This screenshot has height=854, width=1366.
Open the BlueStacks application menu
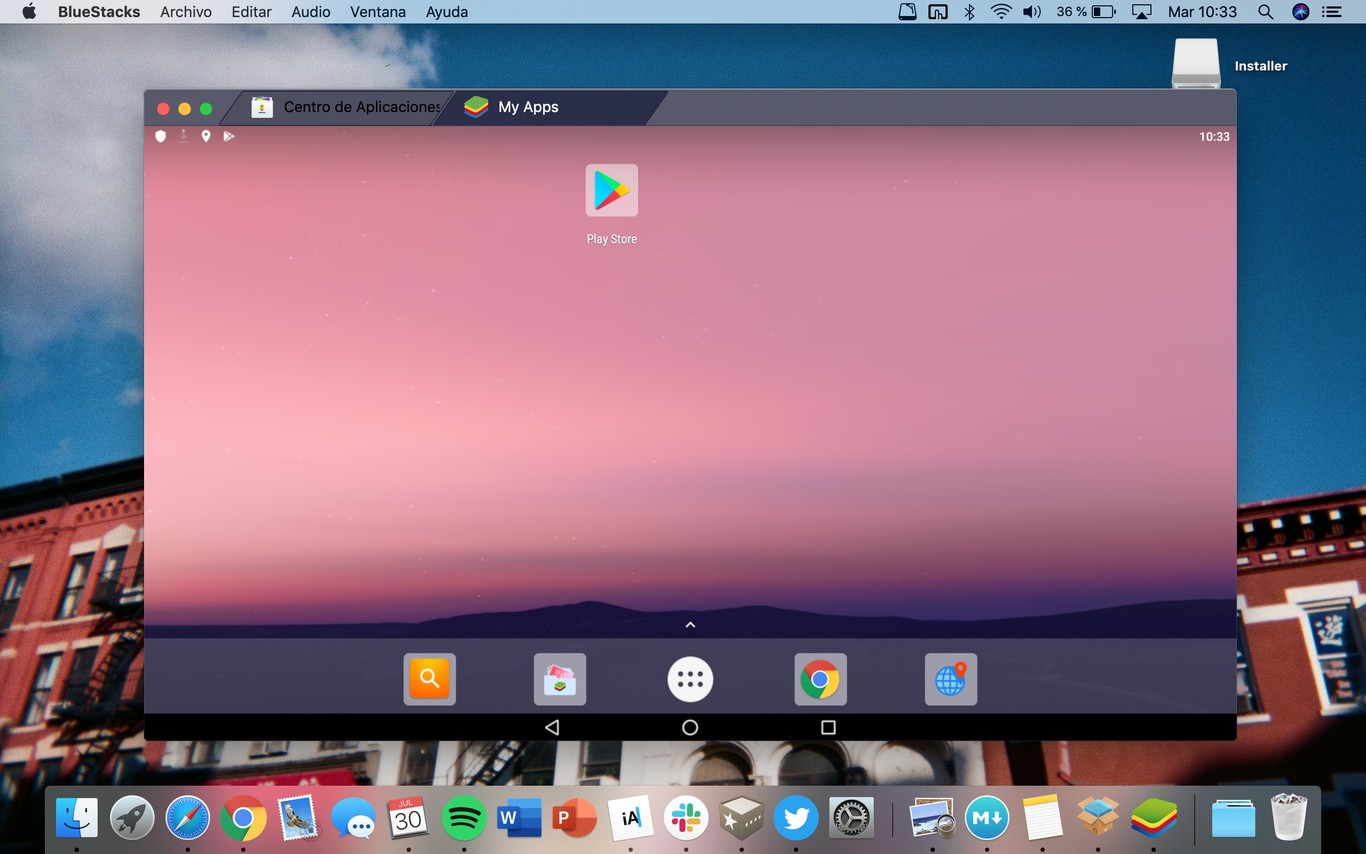click(99, 12)
